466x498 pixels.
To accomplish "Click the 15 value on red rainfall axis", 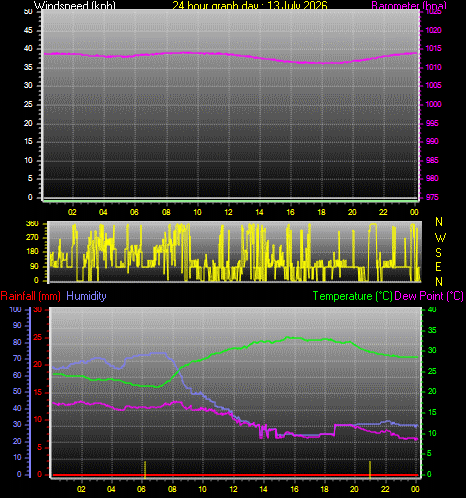I will tap(38, 393).
